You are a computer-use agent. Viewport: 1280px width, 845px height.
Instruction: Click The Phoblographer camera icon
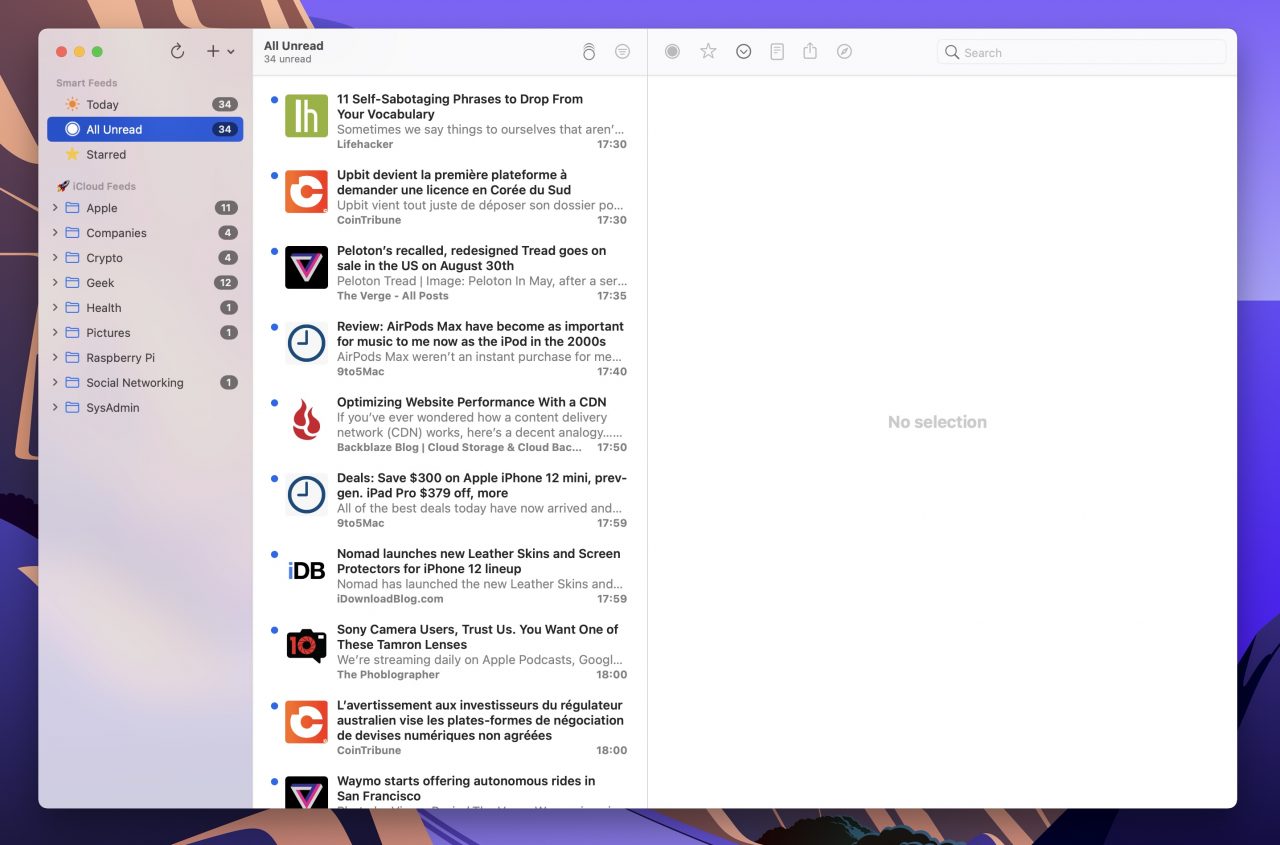pos(306,646)
